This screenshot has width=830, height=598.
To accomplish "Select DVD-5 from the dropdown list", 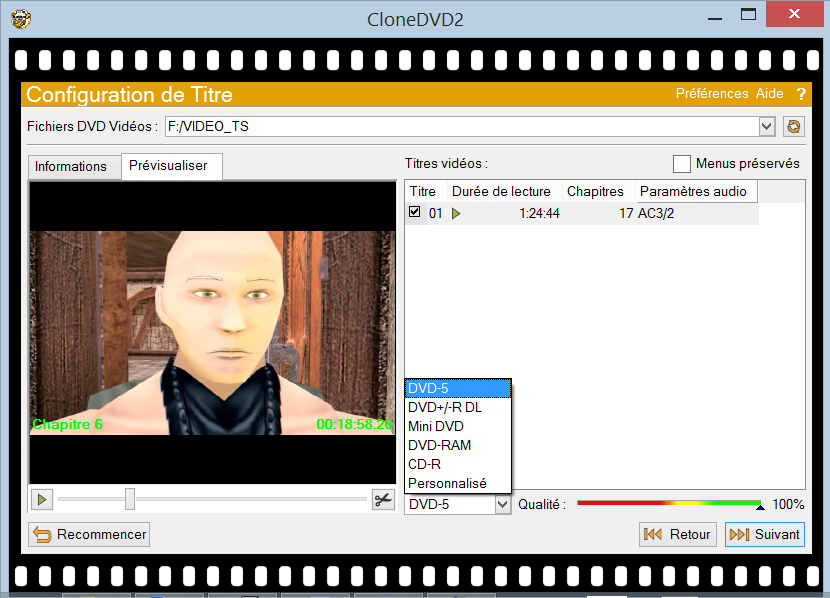I will click(458, 388).
